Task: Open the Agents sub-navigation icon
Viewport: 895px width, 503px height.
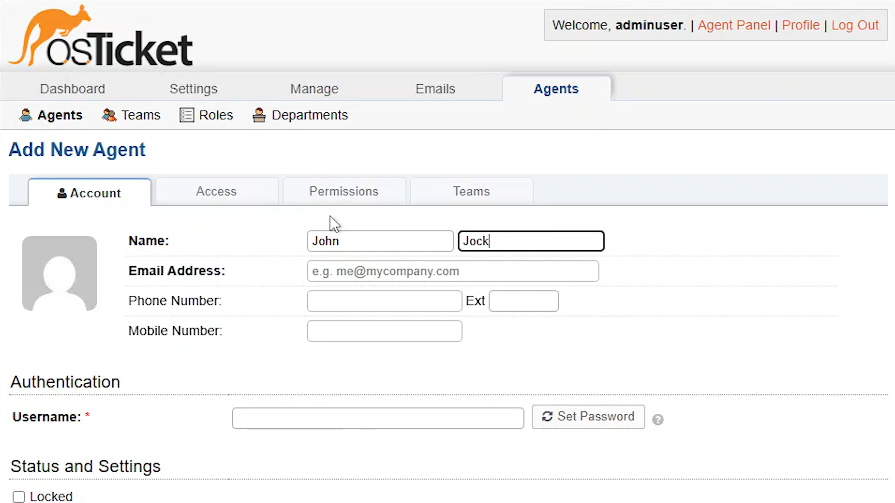Action: [x=26, y=115]
